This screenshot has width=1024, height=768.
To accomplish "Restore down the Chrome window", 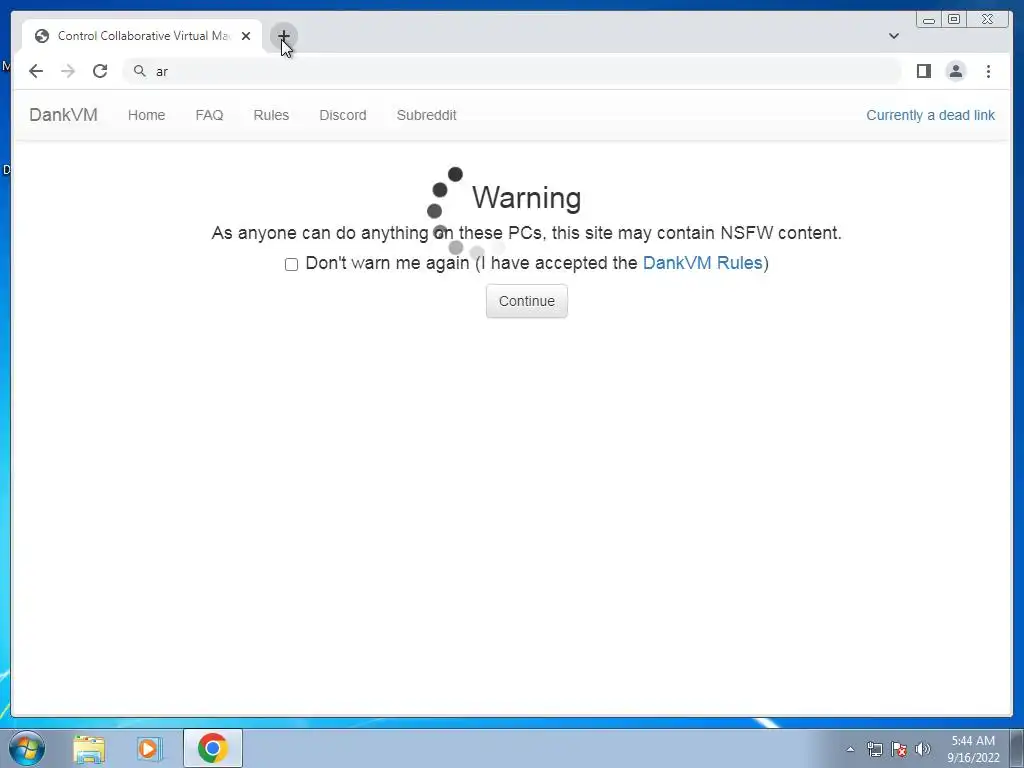I will (x=954, y=20).
